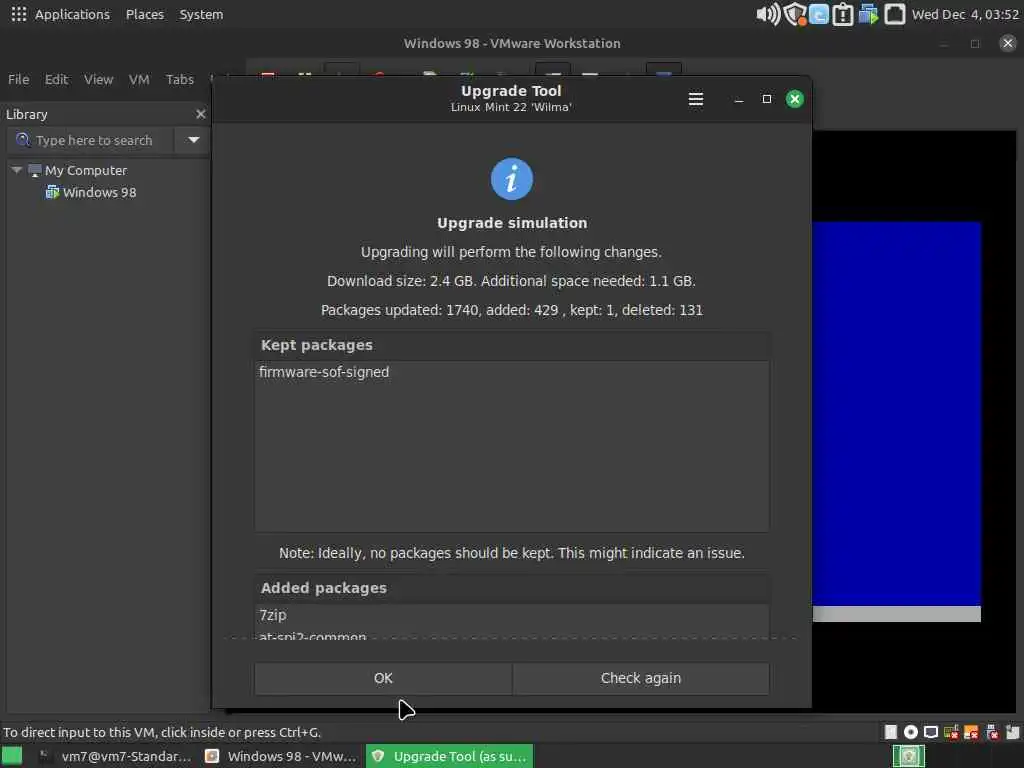Open the sound volume tray icon
The height and width of the screenshot is (768, 1024).
[x=768, y=14]
